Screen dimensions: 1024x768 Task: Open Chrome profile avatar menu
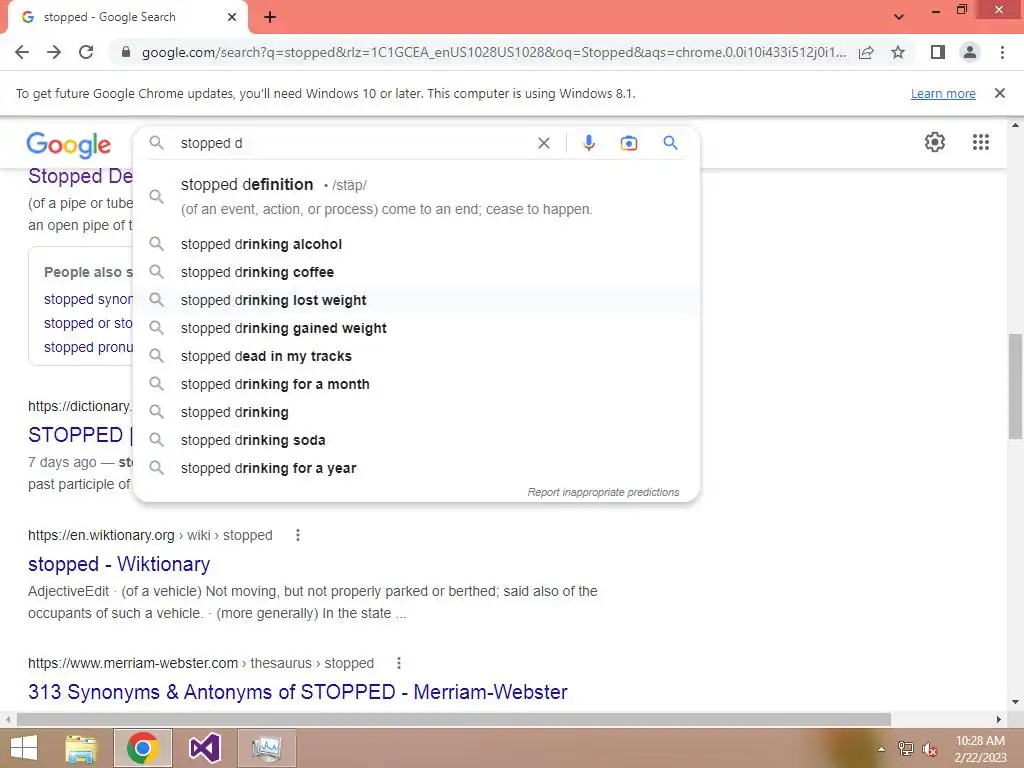click(x=970, y=52)
